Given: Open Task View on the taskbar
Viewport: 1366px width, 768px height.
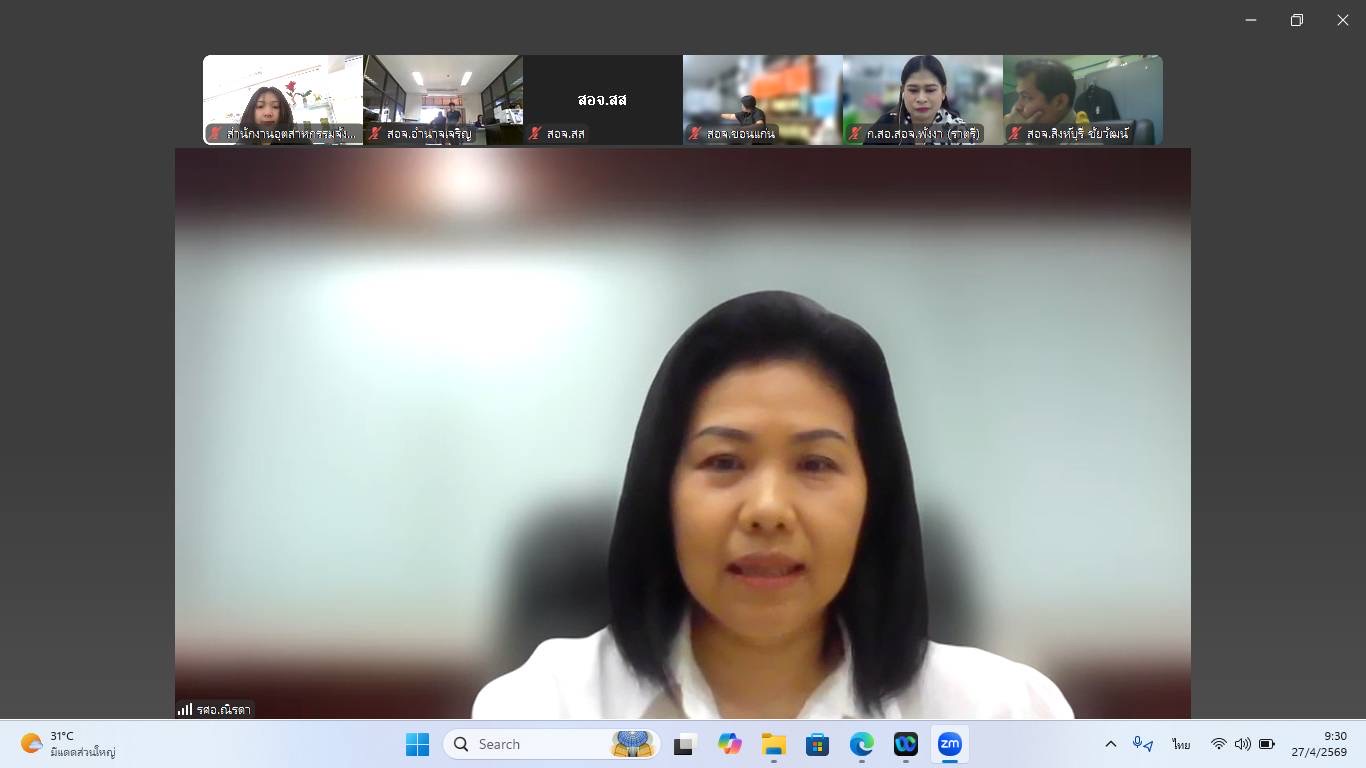Looking at the screenshot, I should [685, 744].
